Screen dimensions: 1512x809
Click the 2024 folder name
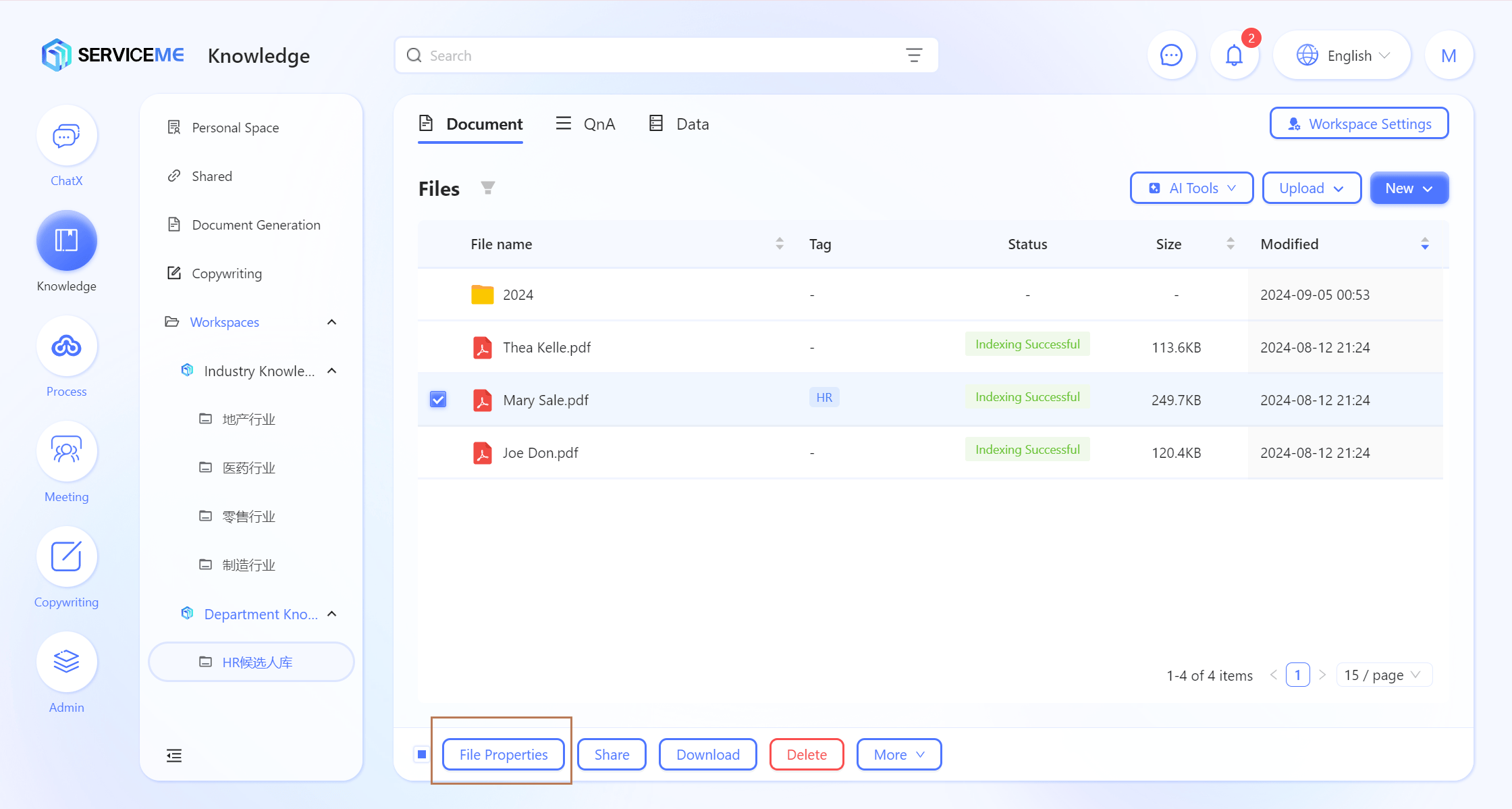click(518, 294)
